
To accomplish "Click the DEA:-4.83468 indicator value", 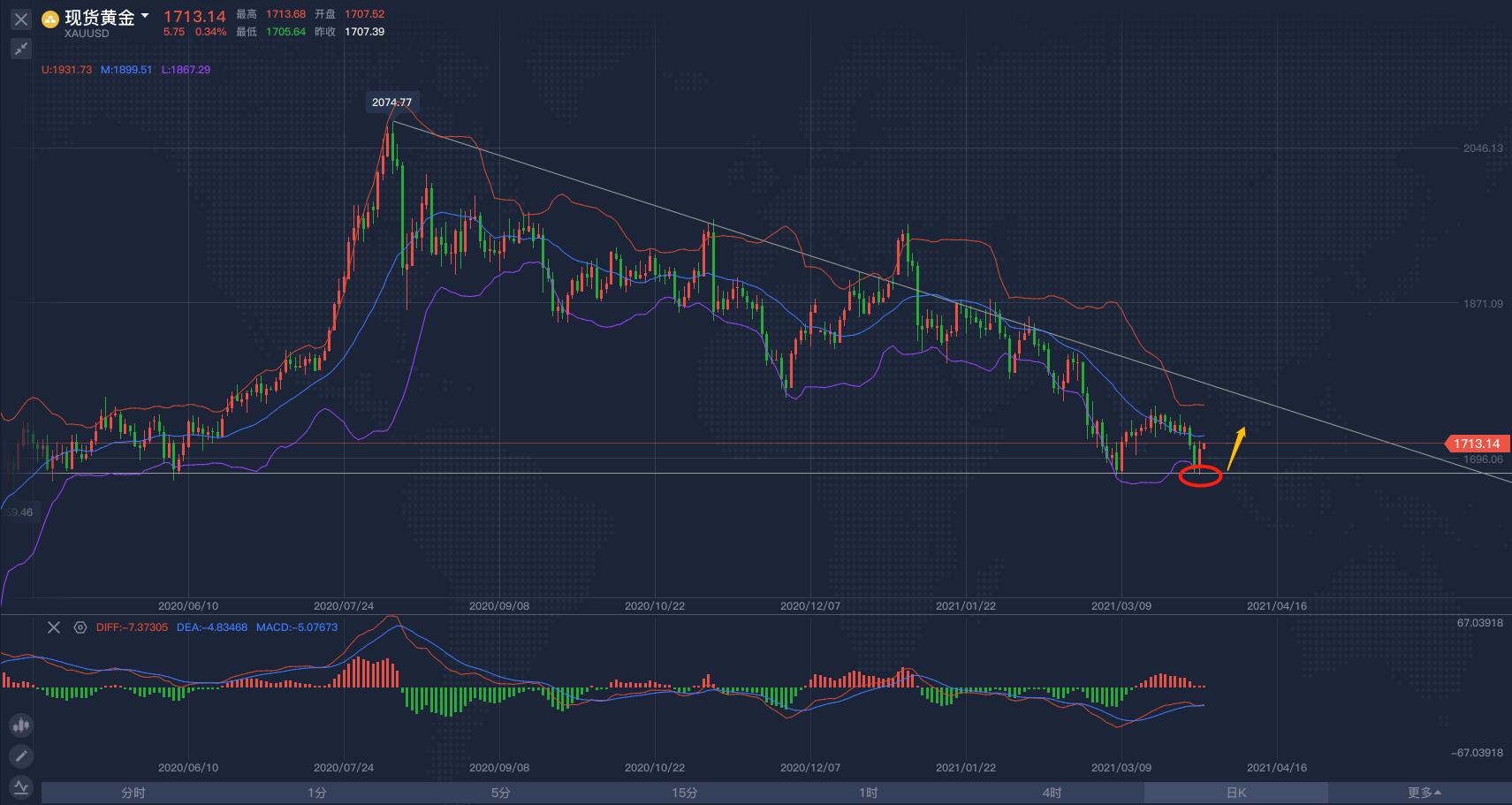I will (212, 627).
